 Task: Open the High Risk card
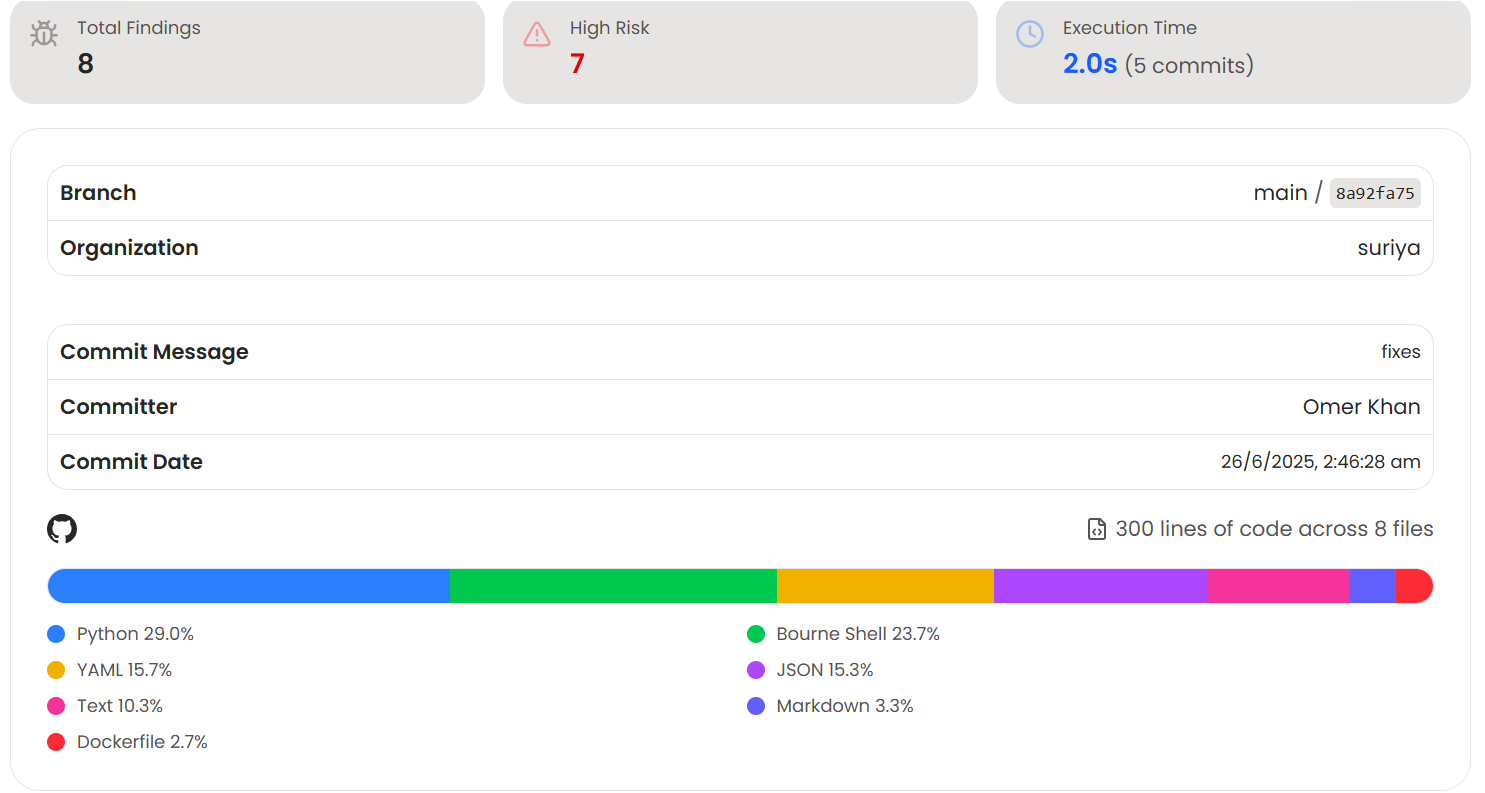pyautogui.click(x=740, y=51)
